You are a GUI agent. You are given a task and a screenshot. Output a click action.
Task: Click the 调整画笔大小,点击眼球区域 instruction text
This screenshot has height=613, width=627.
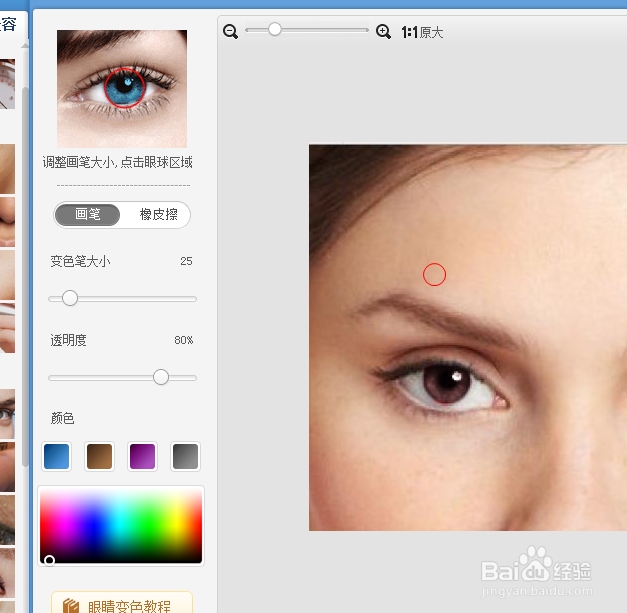(x=118, y=162)
